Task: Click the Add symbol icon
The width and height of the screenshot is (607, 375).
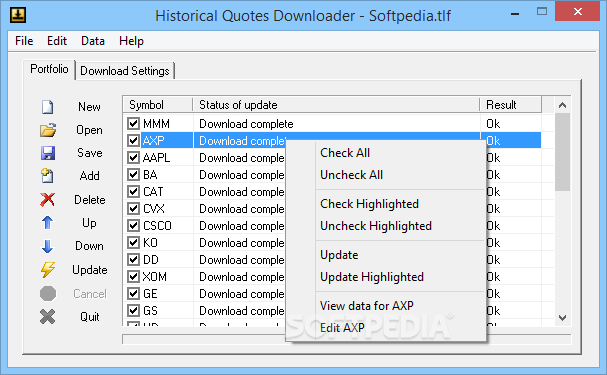Action: pyautogui.click(x=47, y=176)
